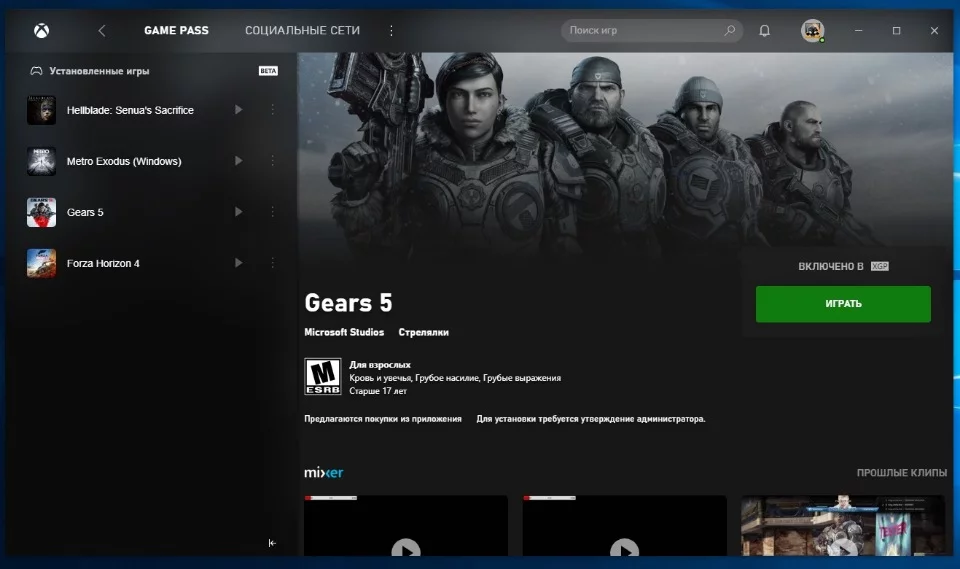Image resolution: width=960 pixels, height=569 pixels.
Task: Launch Forza Horizon 4 with its play arrow
Action: pyautogui.click(x=238, y=263)
